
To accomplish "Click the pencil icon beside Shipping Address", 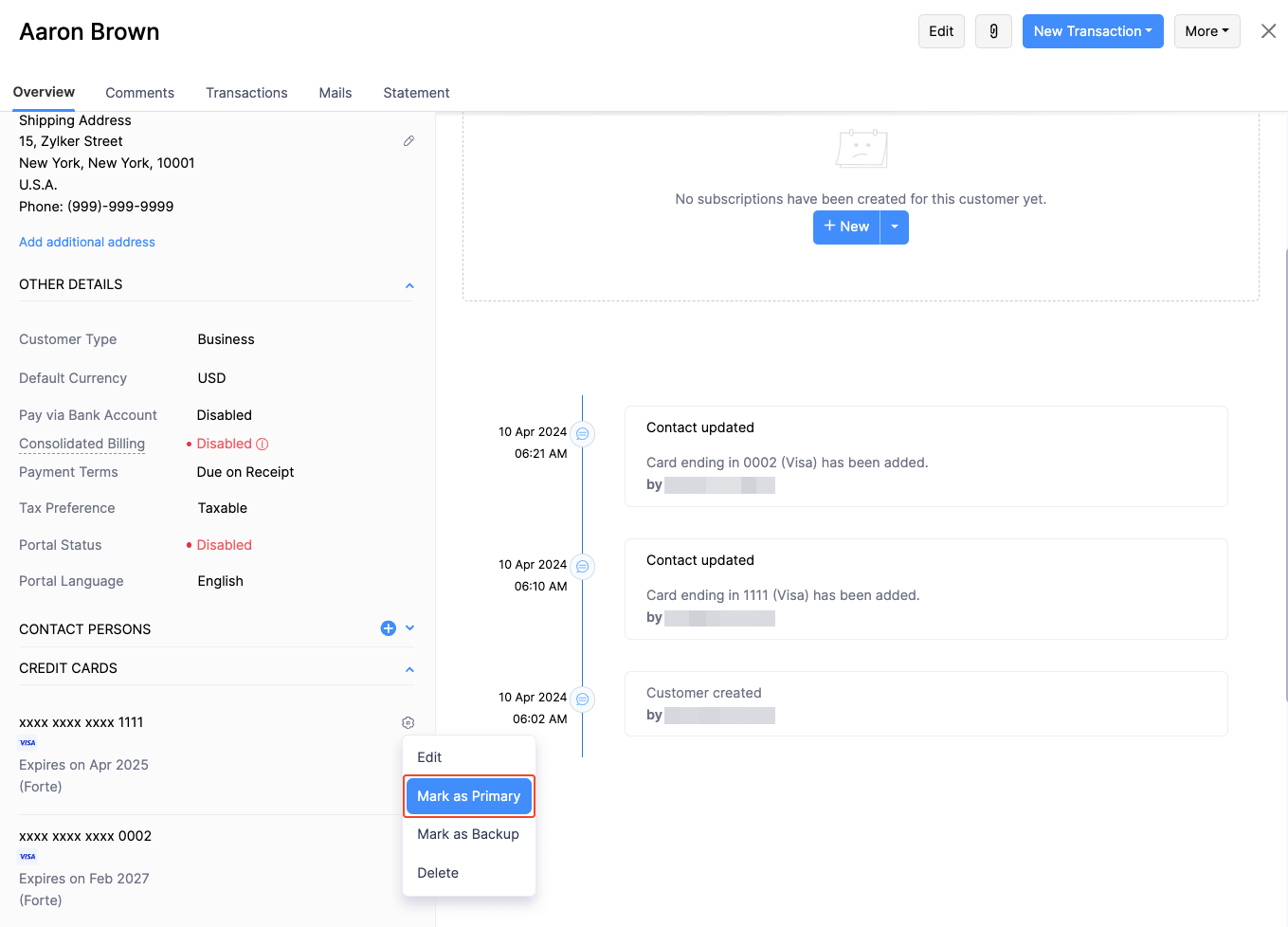I will [408, 141].
